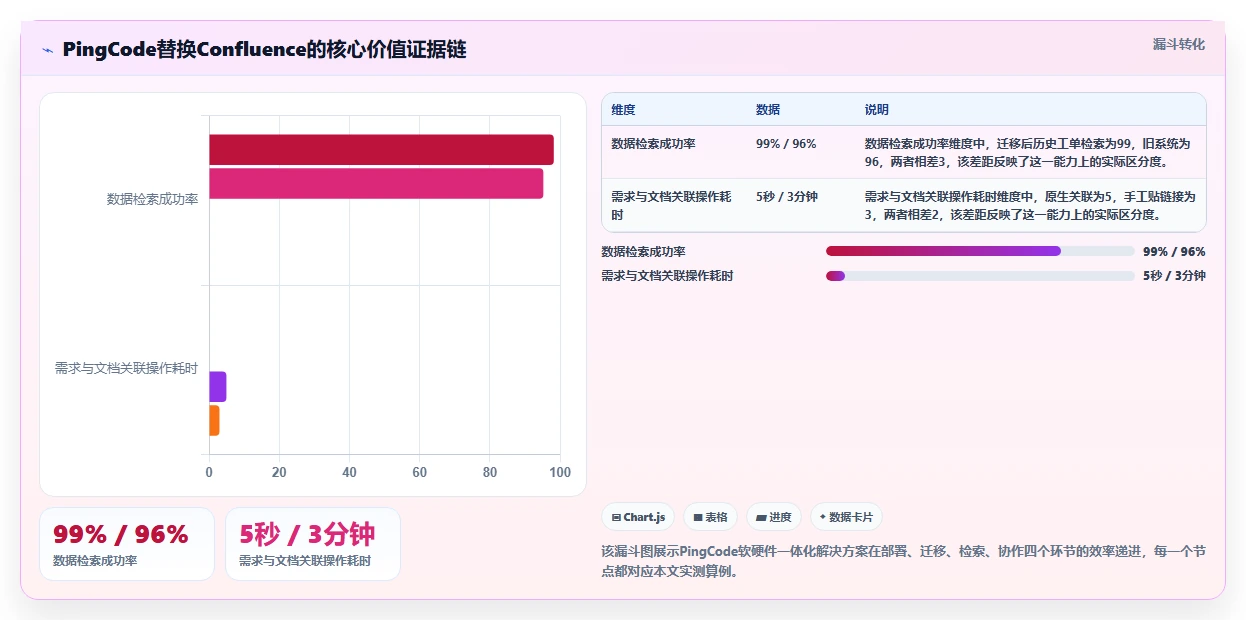Click the 维度 column header

[x=623, y=110]
